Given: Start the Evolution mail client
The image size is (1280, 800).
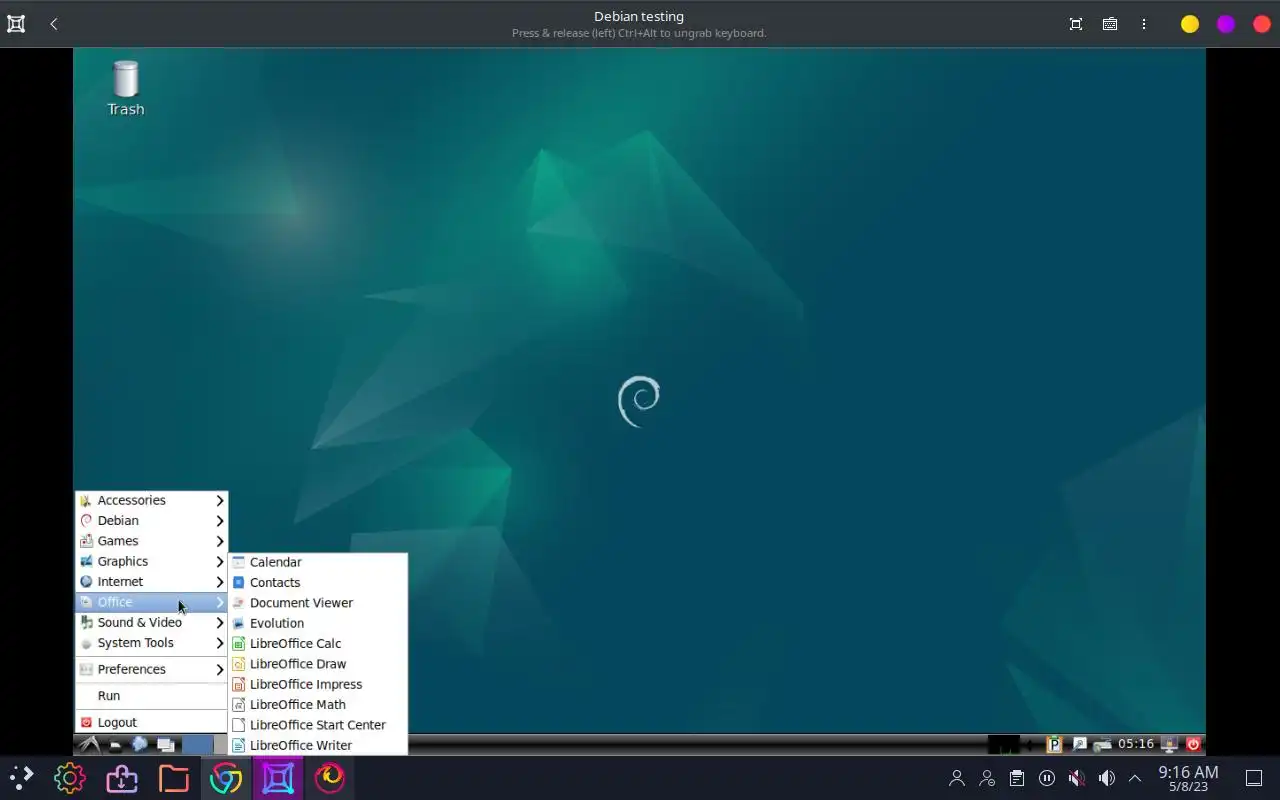Looking at the screenshot, I should point(318,623).
